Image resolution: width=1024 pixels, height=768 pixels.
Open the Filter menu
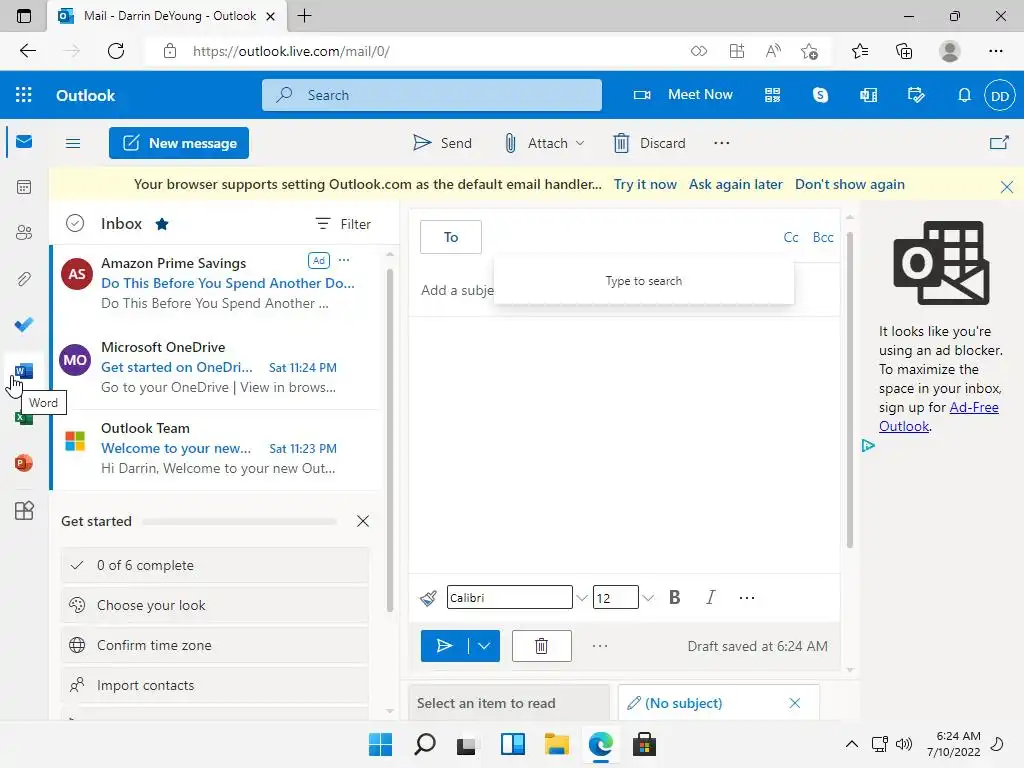[x=343, y=224]
